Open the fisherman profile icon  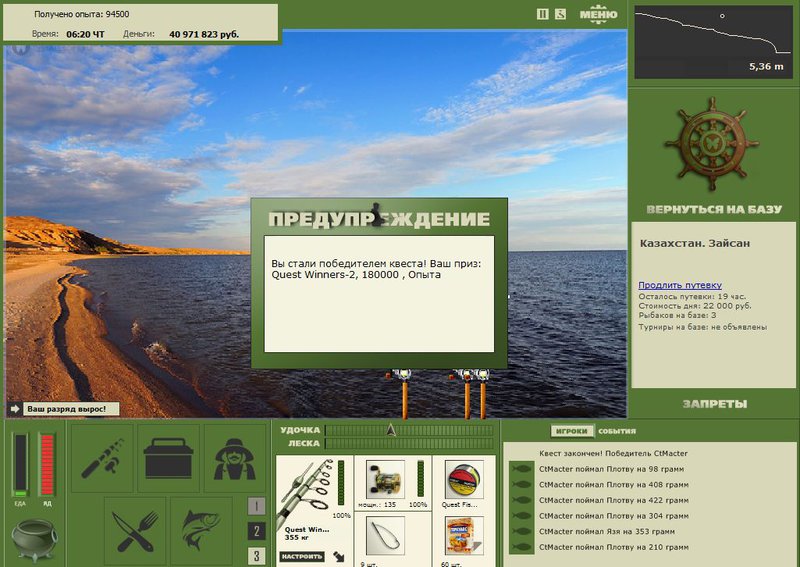click(235, 458)
